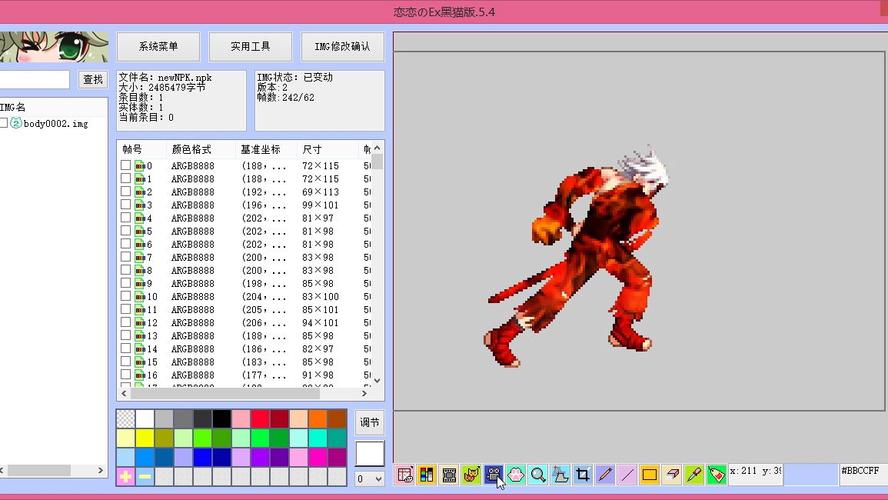Click the current color preview box

click(x=370, y=454)
